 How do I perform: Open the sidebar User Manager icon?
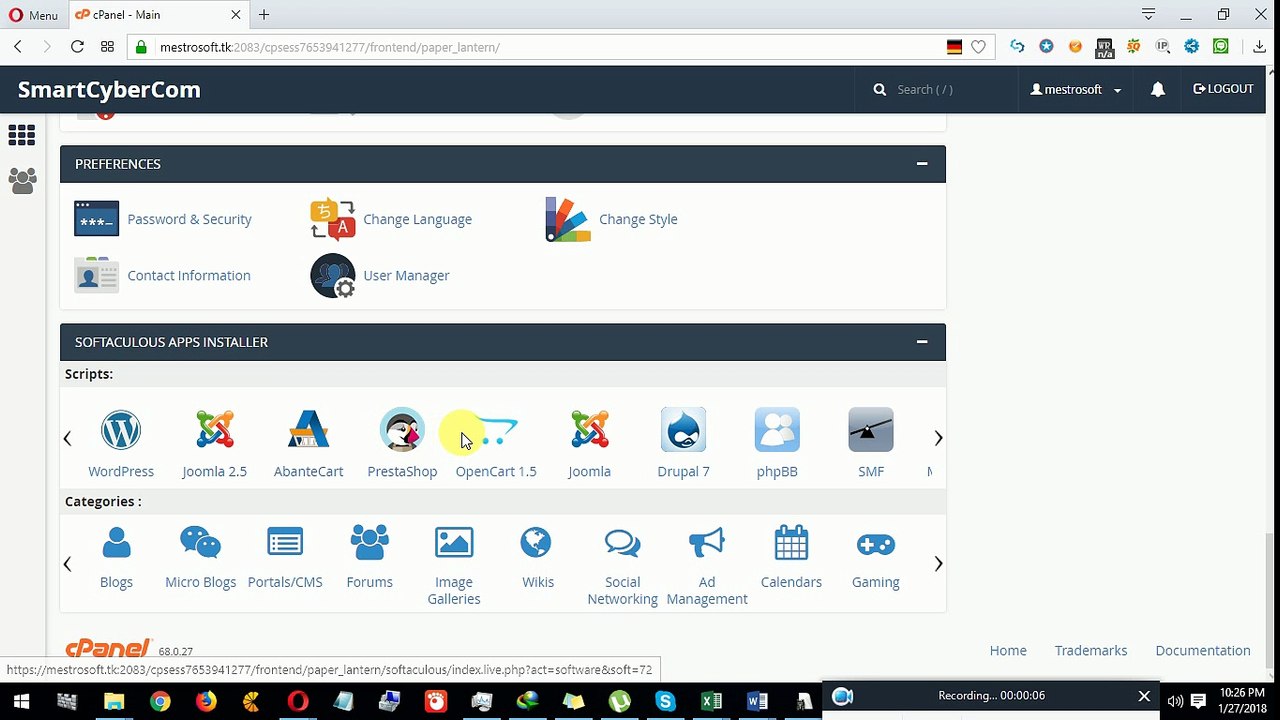(x=22, y=181)
